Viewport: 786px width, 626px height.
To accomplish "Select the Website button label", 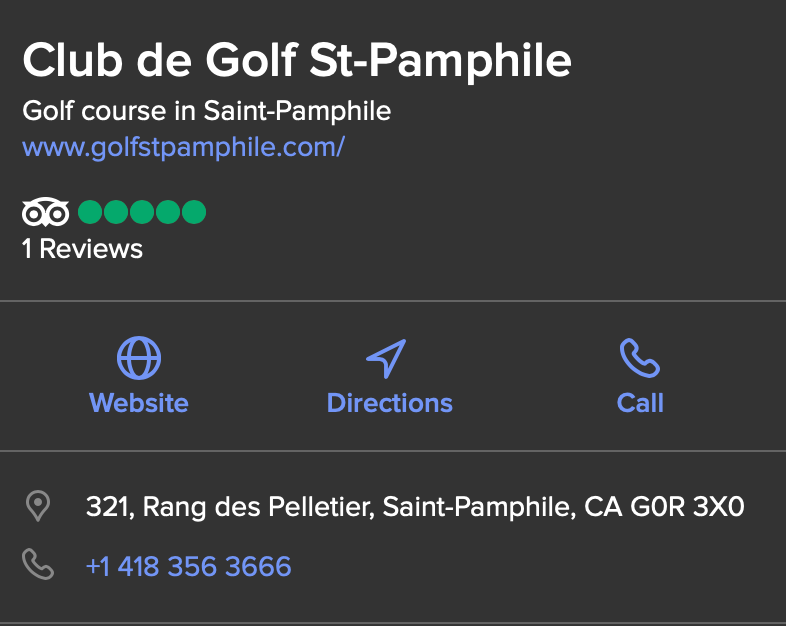I will tap(139, 403).
